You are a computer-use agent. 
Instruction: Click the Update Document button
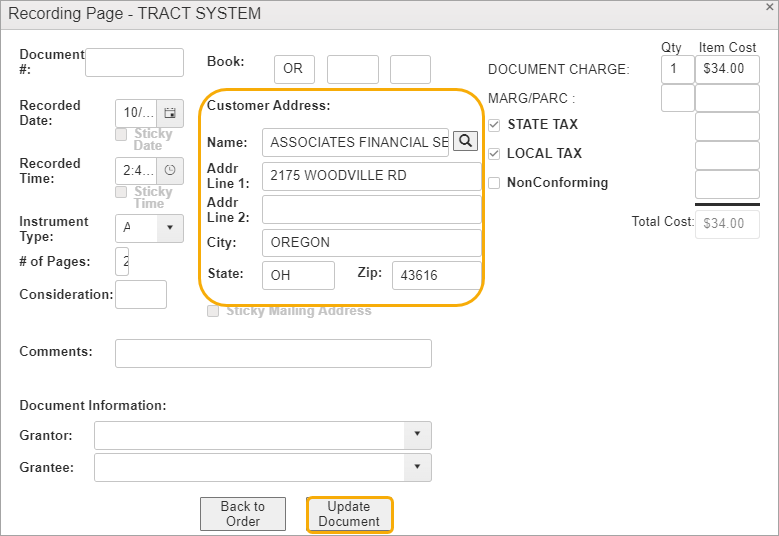pos(349,514)
